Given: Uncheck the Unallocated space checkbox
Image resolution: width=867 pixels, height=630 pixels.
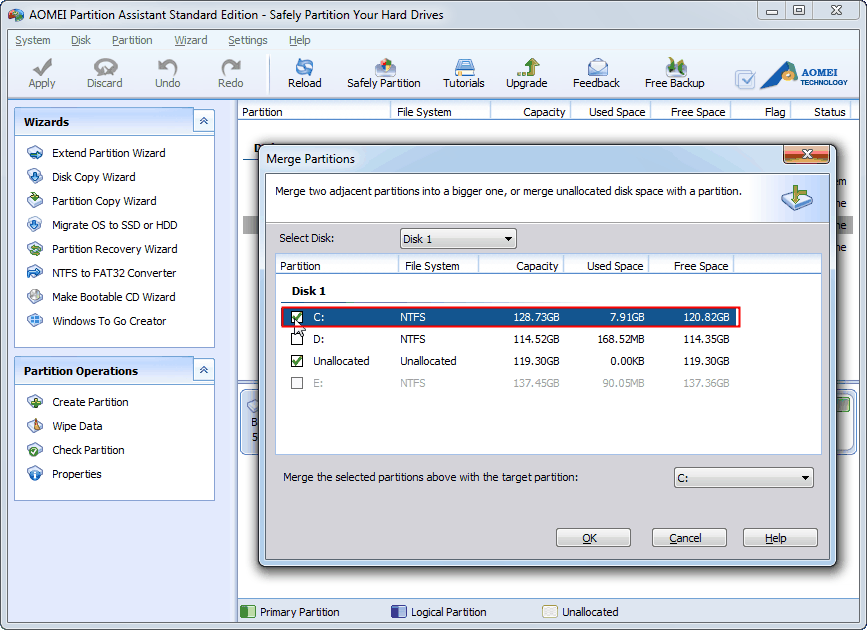Looking at the screenshot, I should coord(297,361).
